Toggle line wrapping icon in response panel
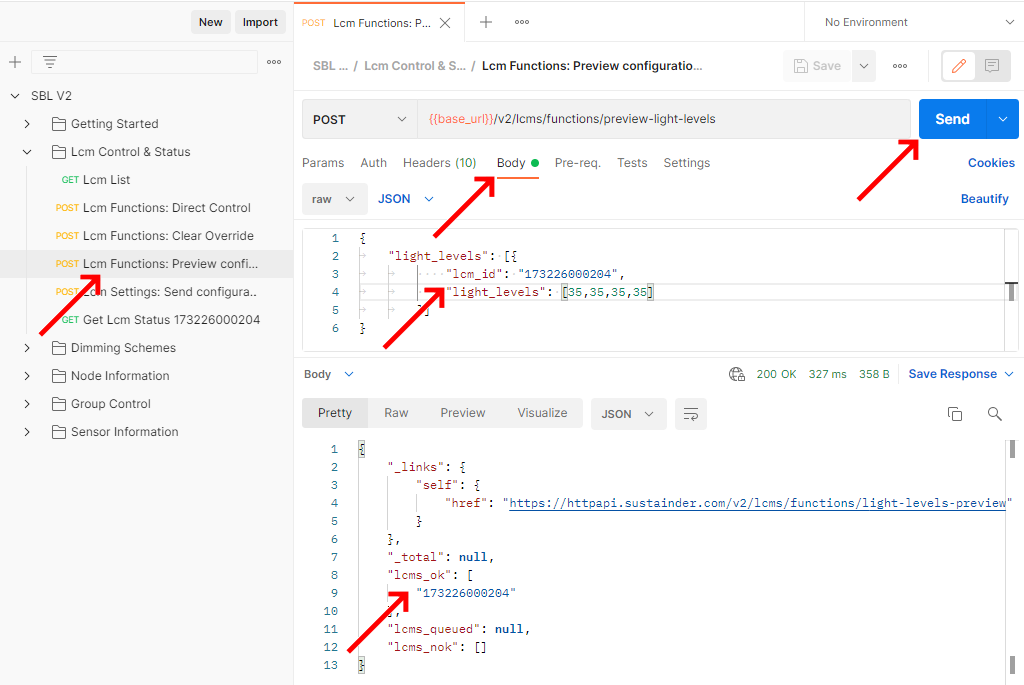Viewport: 1024px width, 685px height. click(x=690, y=412)
